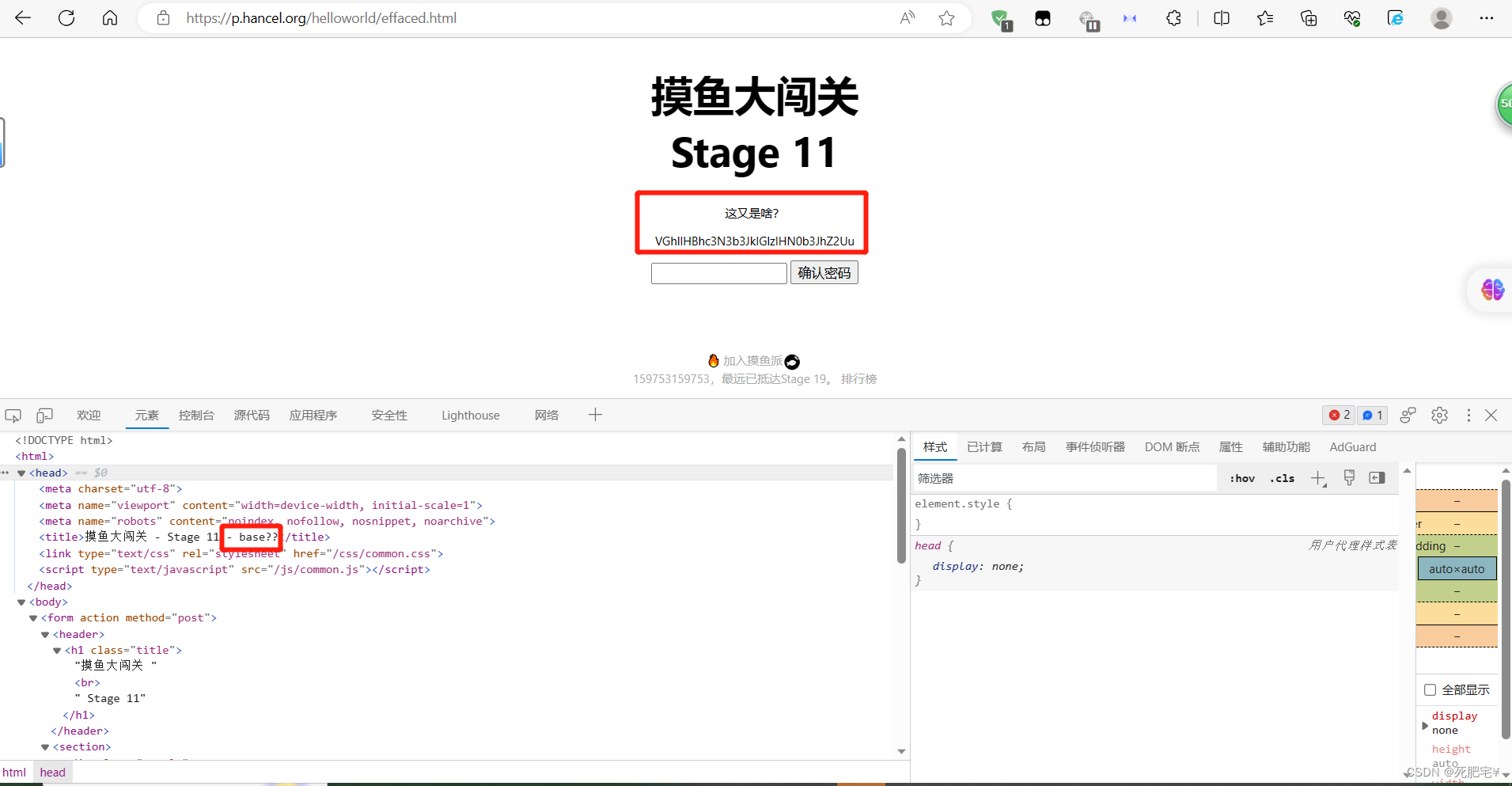Switch to 已计算 styles tab
Viewport: 1512px width, 786px height.
tap(984, 447)
